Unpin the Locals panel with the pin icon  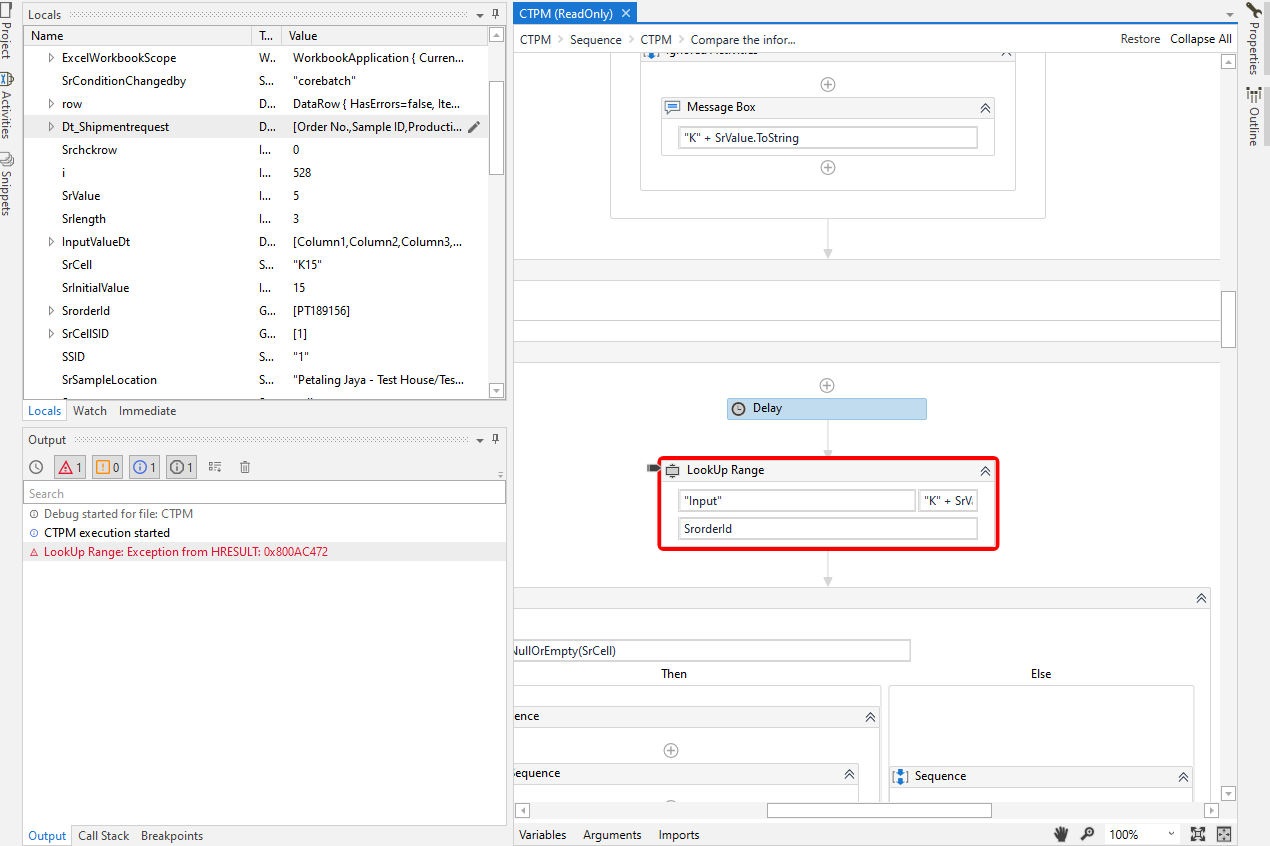pos(495,13)
